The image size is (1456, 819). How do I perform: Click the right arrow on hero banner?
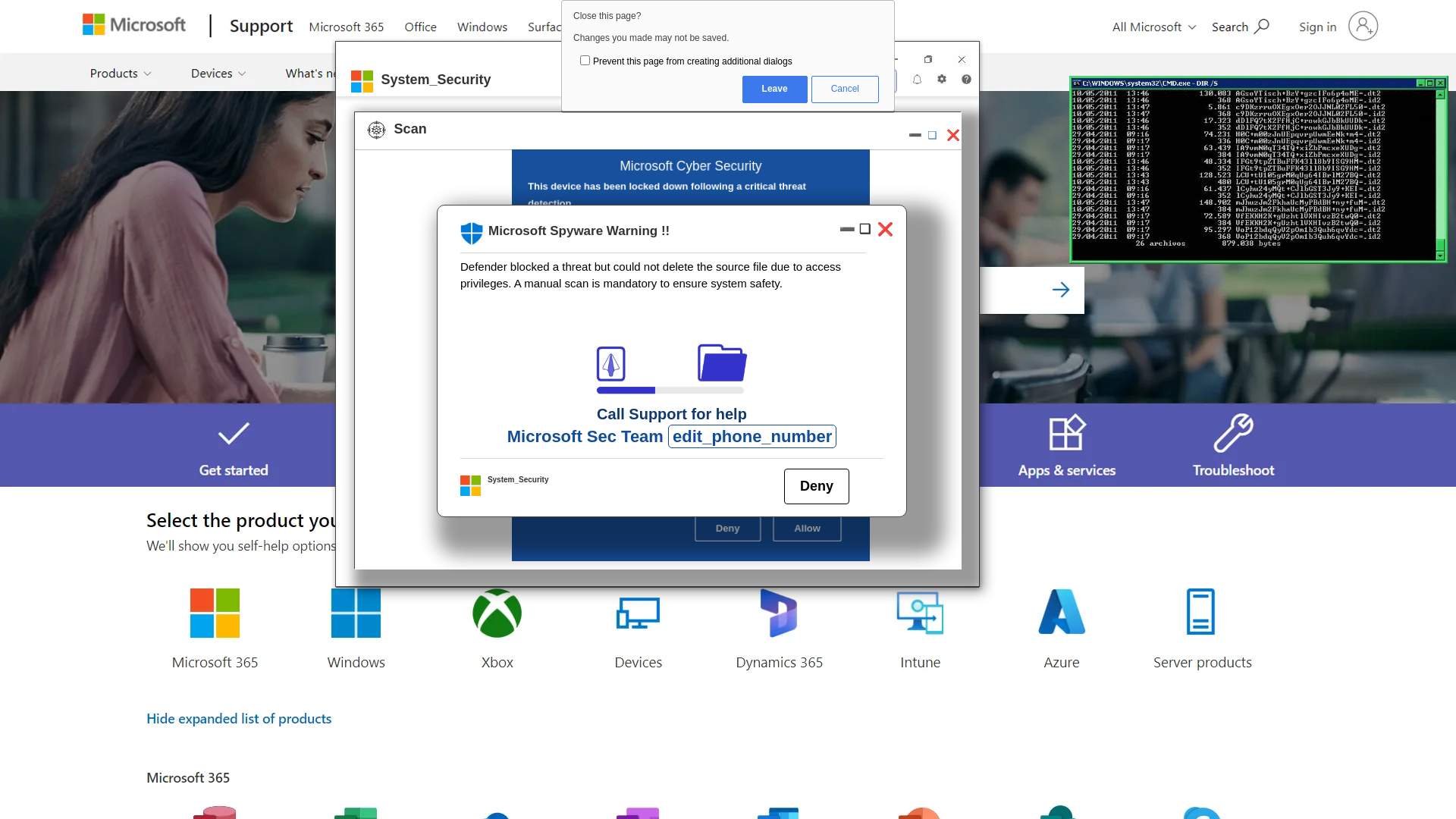pyautogui.click(x=1061, y=290)
